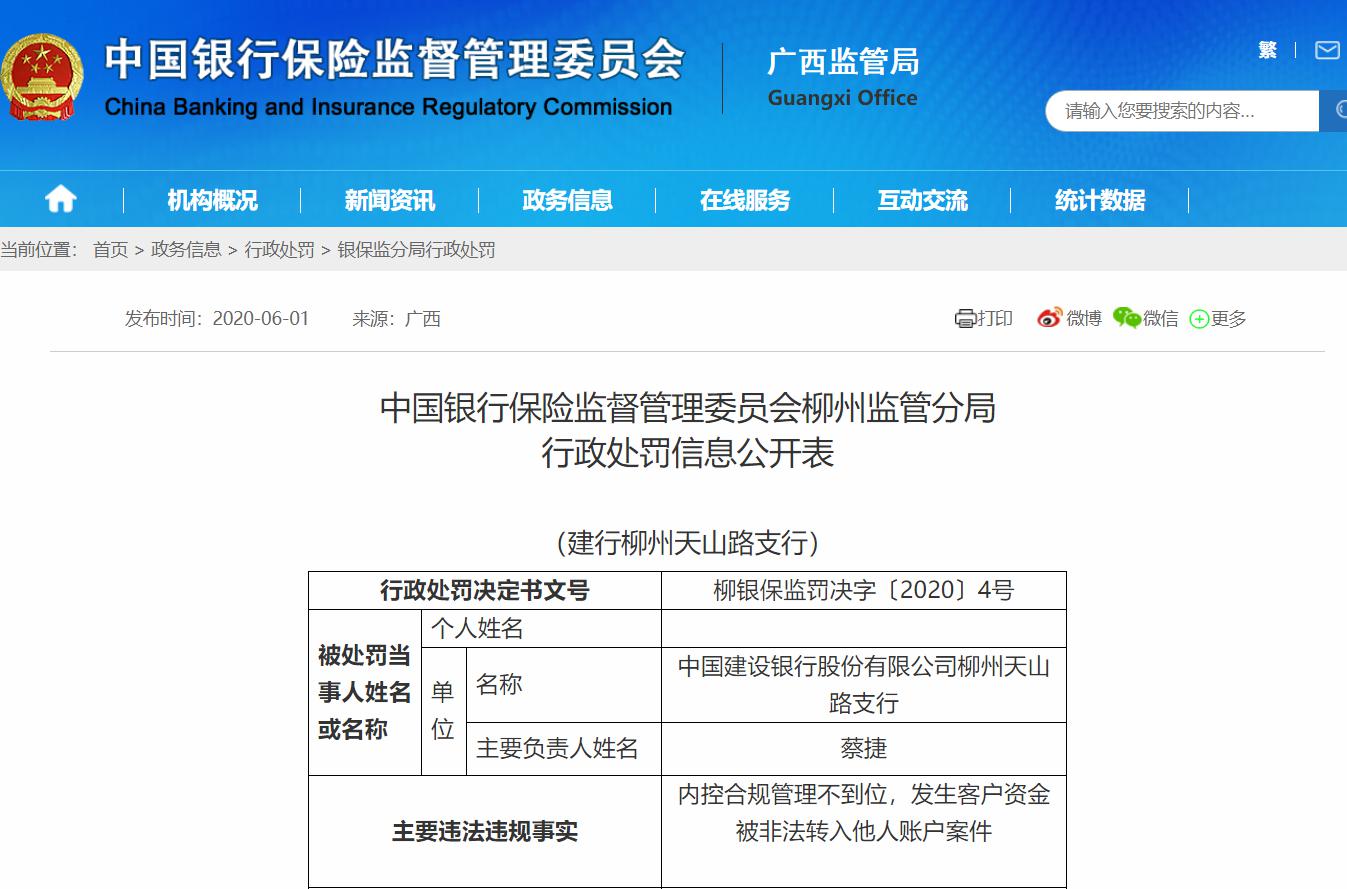Open the 统计数据 menu
The width and height of the screenshot is (1347, 889).
pos(1100,200)
